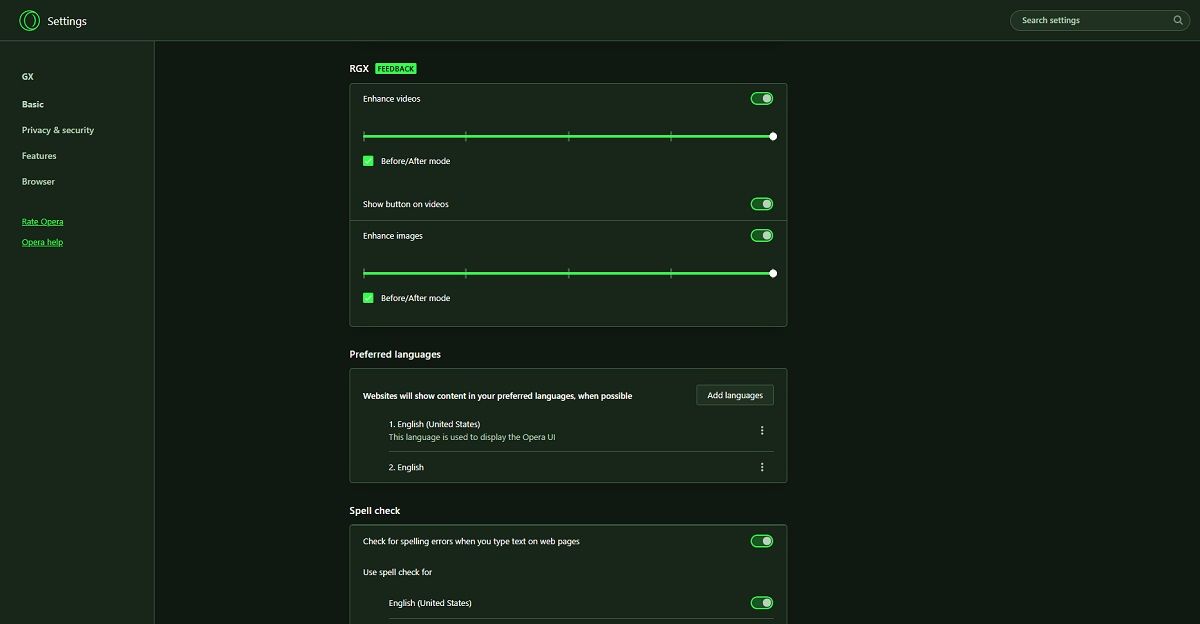Toggle Show button on videos

(x=761, y=203)
